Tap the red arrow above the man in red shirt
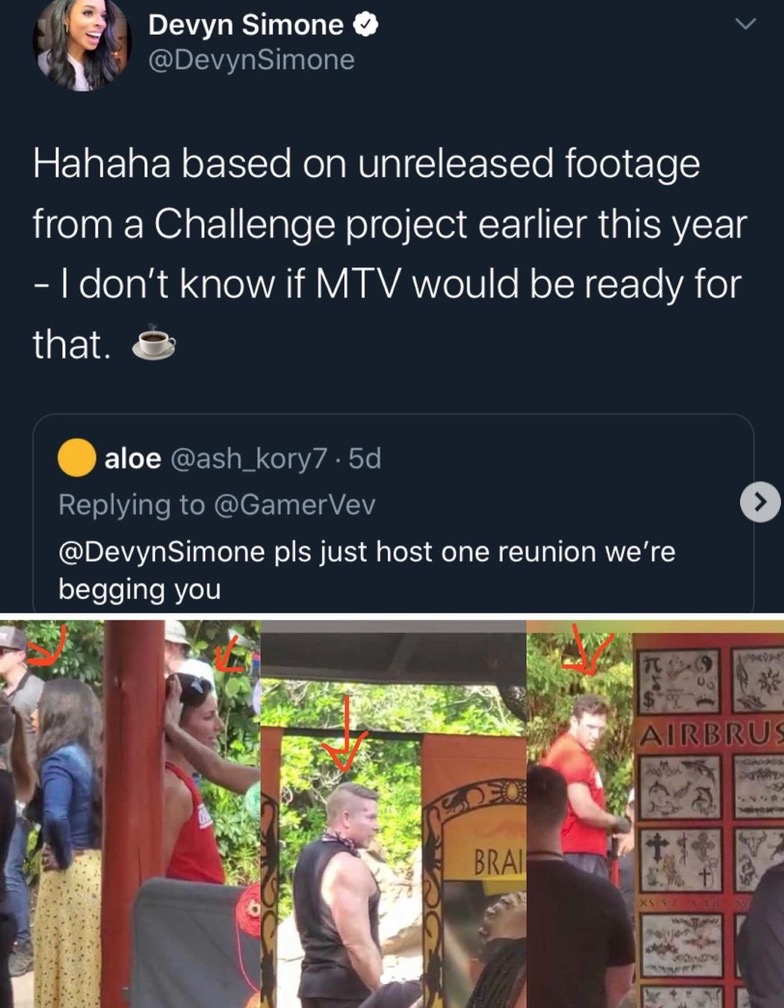Image resolution: width=784 pixels, height=1008 pixels. point(587,649)
